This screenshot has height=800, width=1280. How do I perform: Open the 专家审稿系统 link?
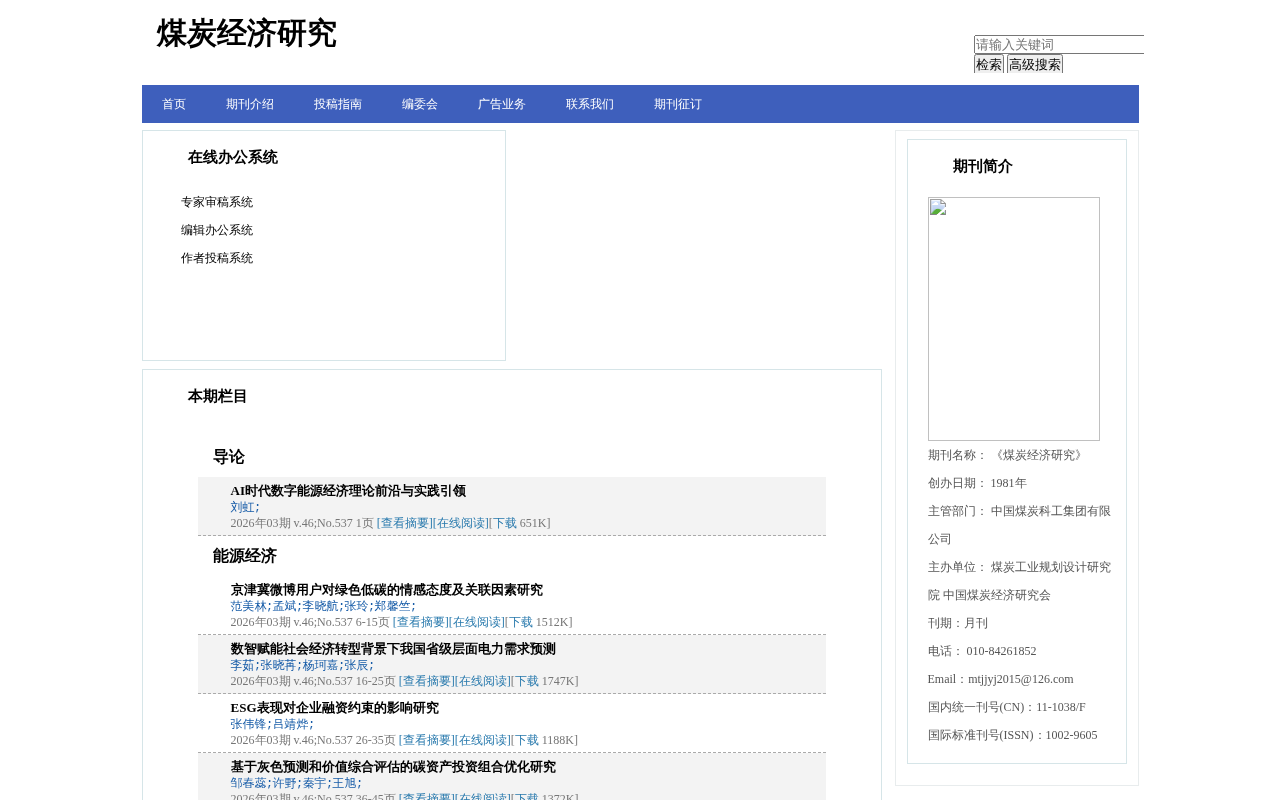point(217,202)
